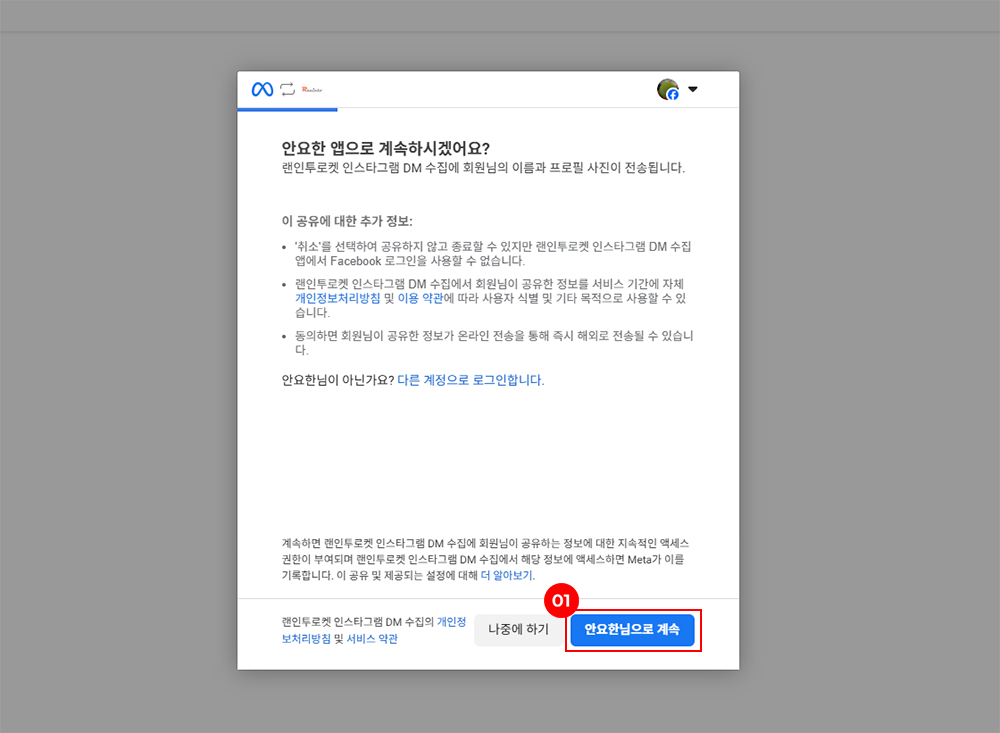1000x733 pixels.
Task: Click the Facebook badge on the avatar
Action: (673, 95)
